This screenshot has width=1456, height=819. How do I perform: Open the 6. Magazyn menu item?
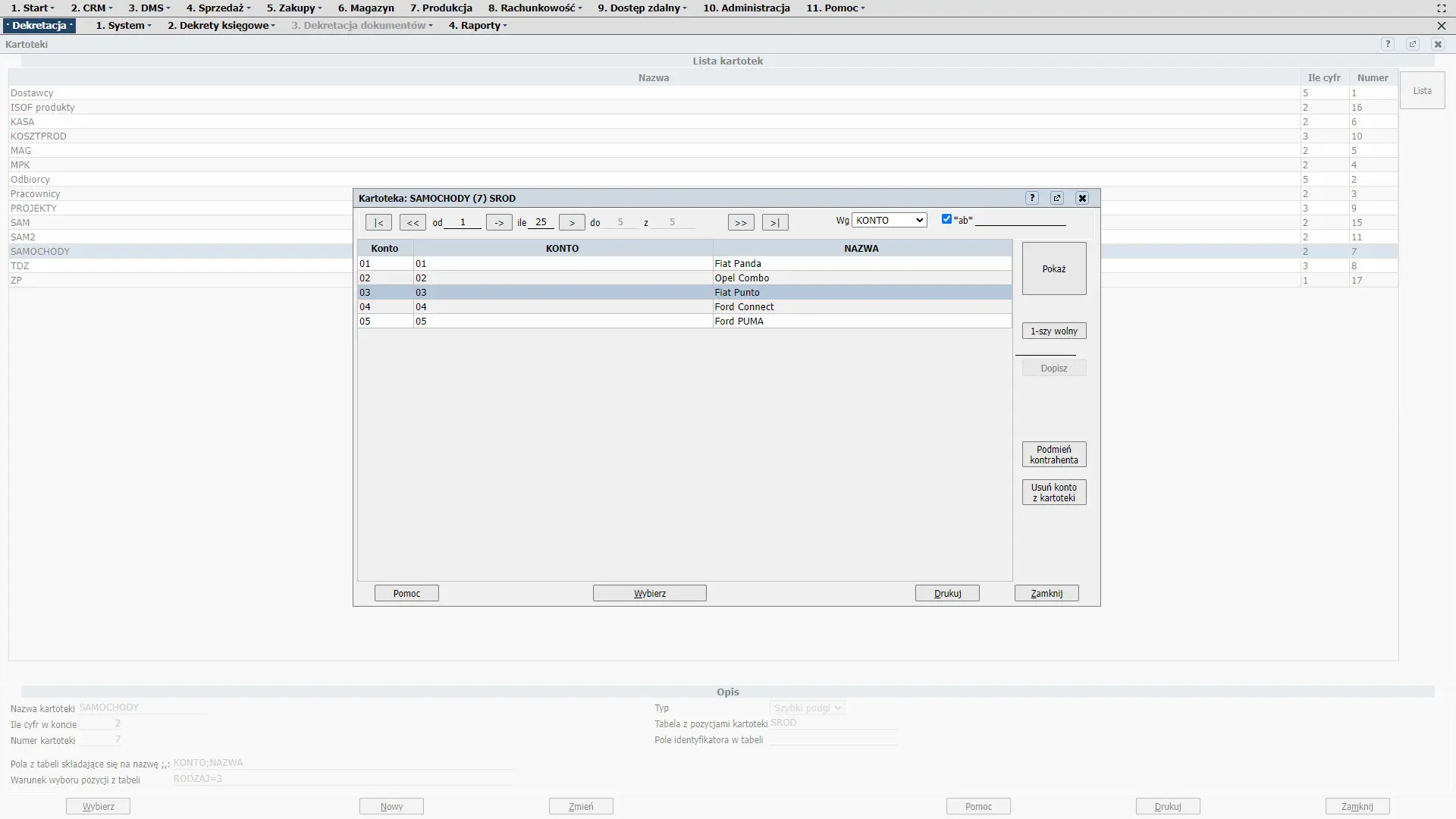[x=366, y=8]
